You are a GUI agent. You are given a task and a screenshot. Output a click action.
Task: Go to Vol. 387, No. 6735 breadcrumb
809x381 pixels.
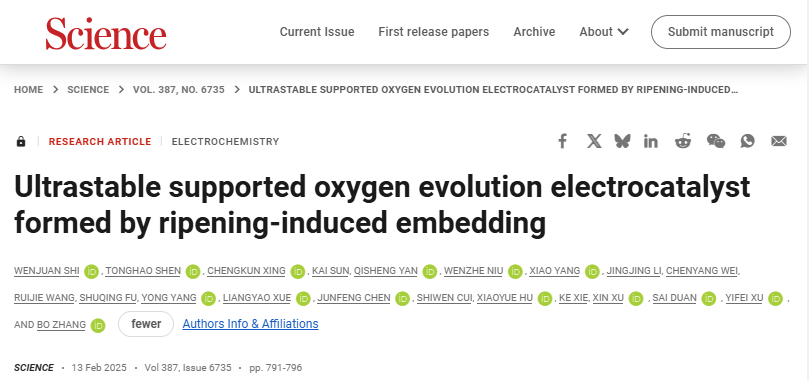pyautogui.click(x=179, y=90)
